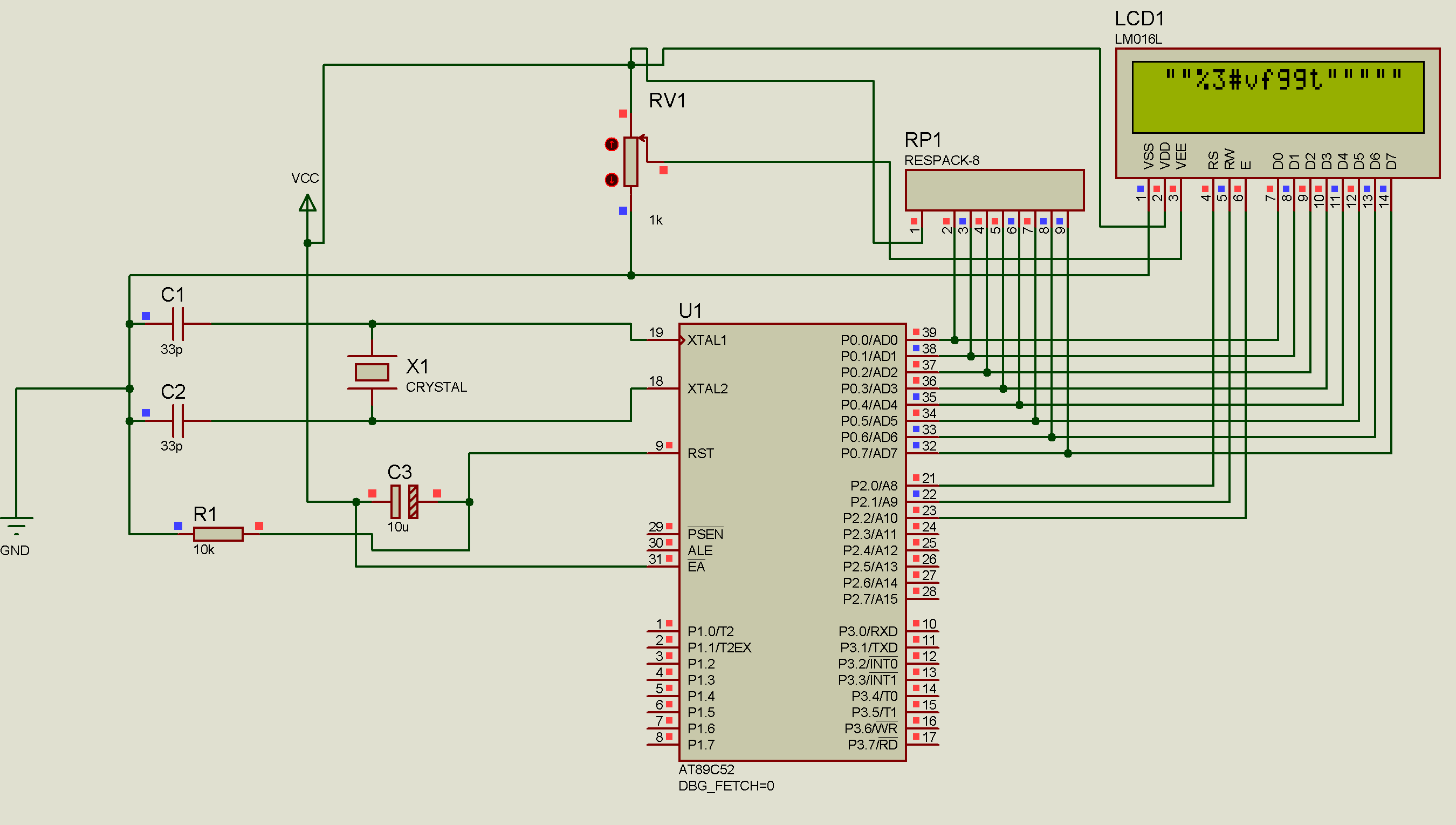Adjust the RV1 1k potentiometer slider
Screen dimensions: 1456x825
pos(631,161)
